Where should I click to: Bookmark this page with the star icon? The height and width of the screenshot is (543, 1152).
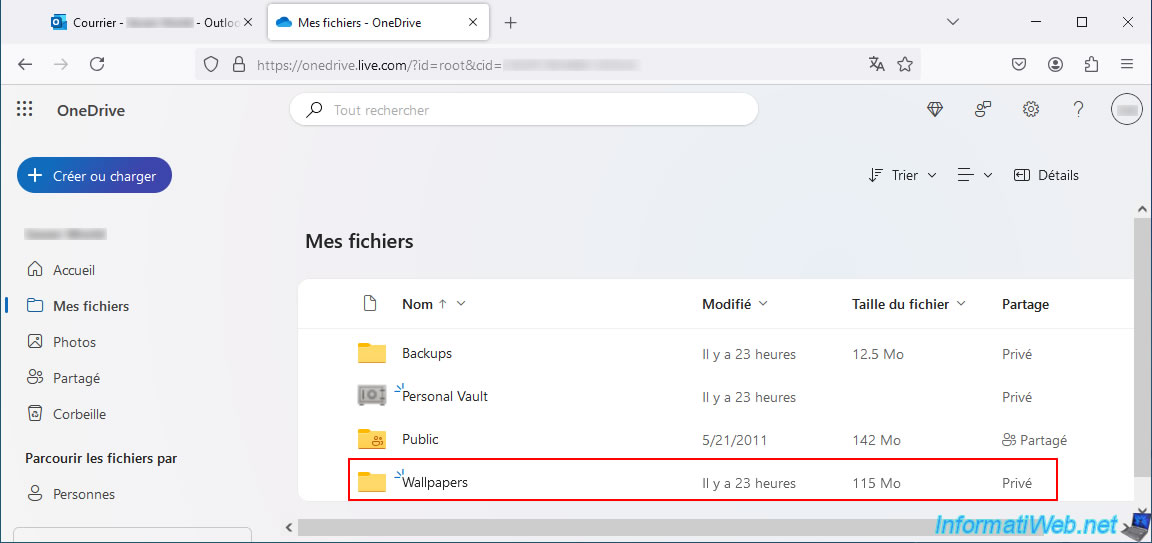tap(905, 64)
